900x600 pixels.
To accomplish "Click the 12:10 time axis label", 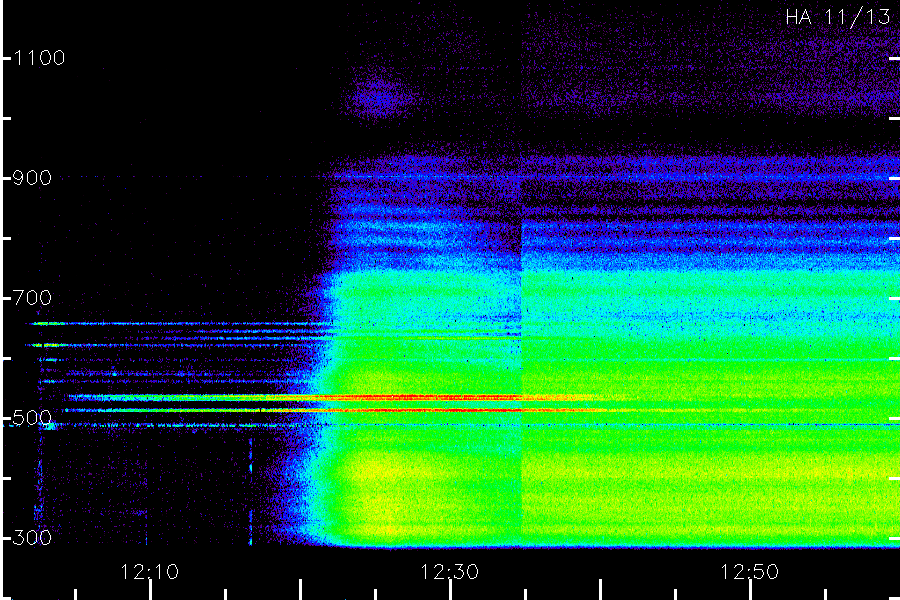I will click(150, 572).
